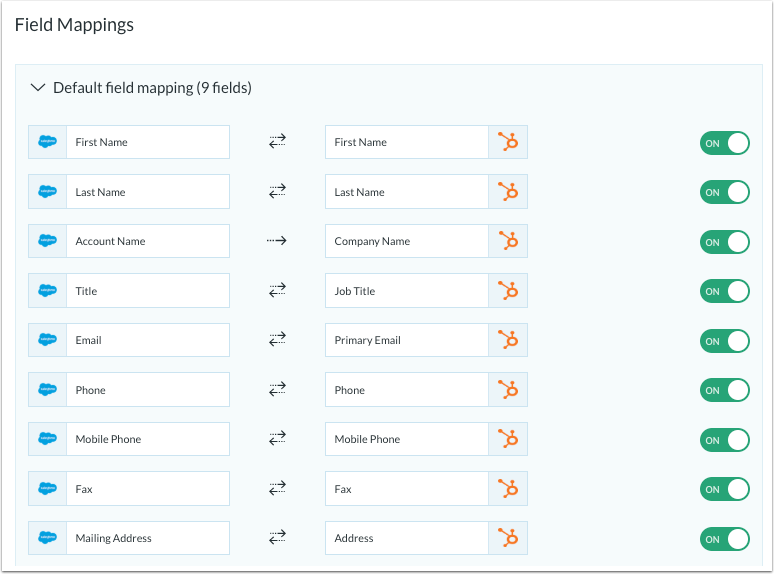Click HubSpot icon beside HubSpot Mobile Phone field

(x=508, y=439)
